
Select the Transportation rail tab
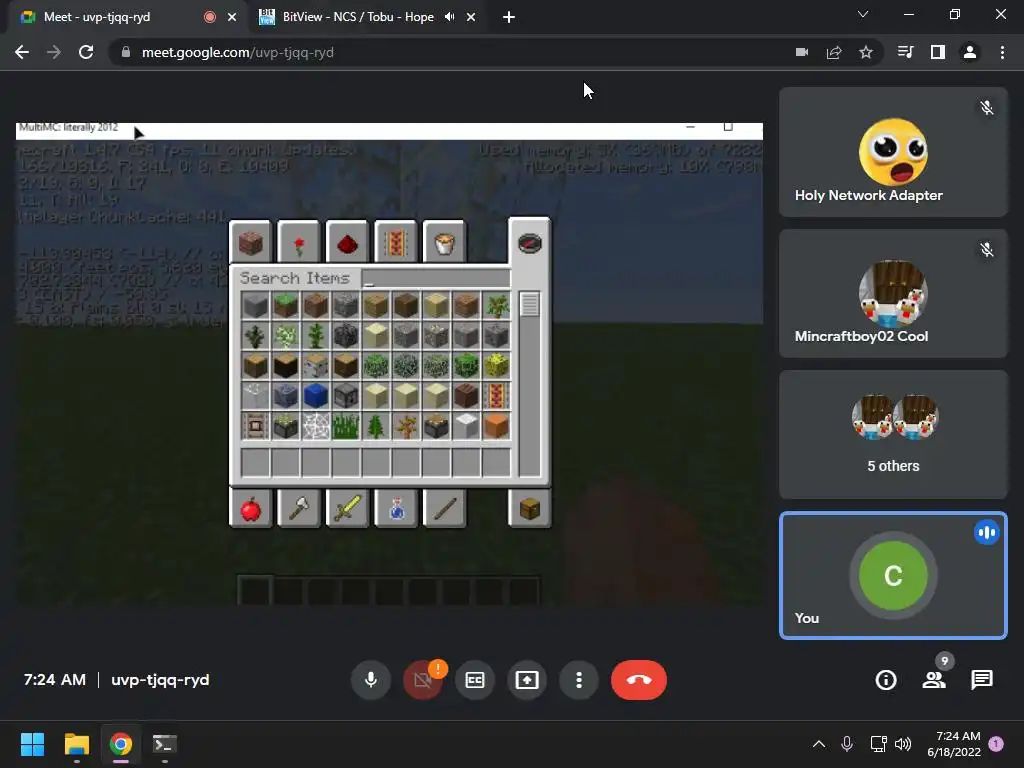395,243
